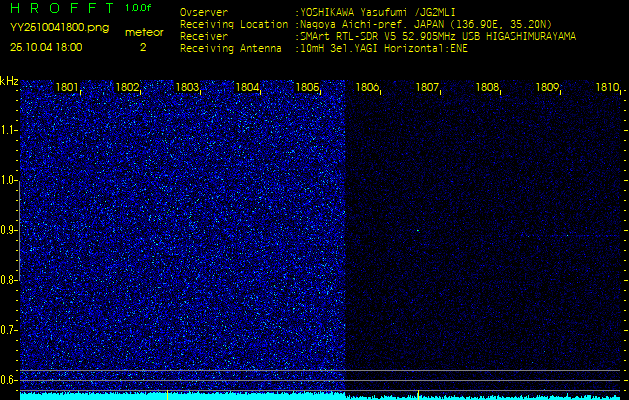Screen dimensions: 629x400
Task: Click the 1802 time marker
Action: 127,87
